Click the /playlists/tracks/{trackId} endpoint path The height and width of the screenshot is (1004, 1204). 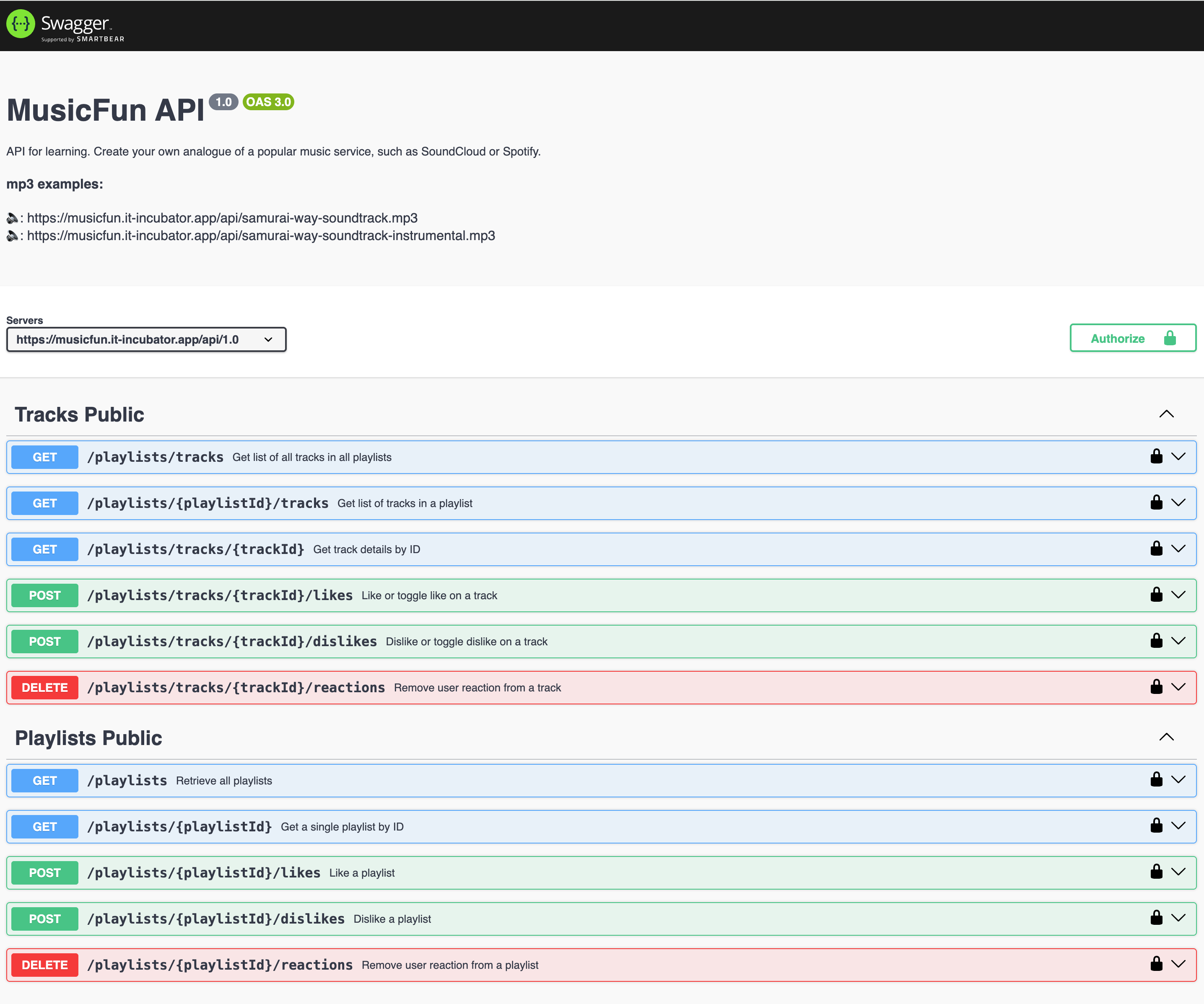tap(195, 549)
